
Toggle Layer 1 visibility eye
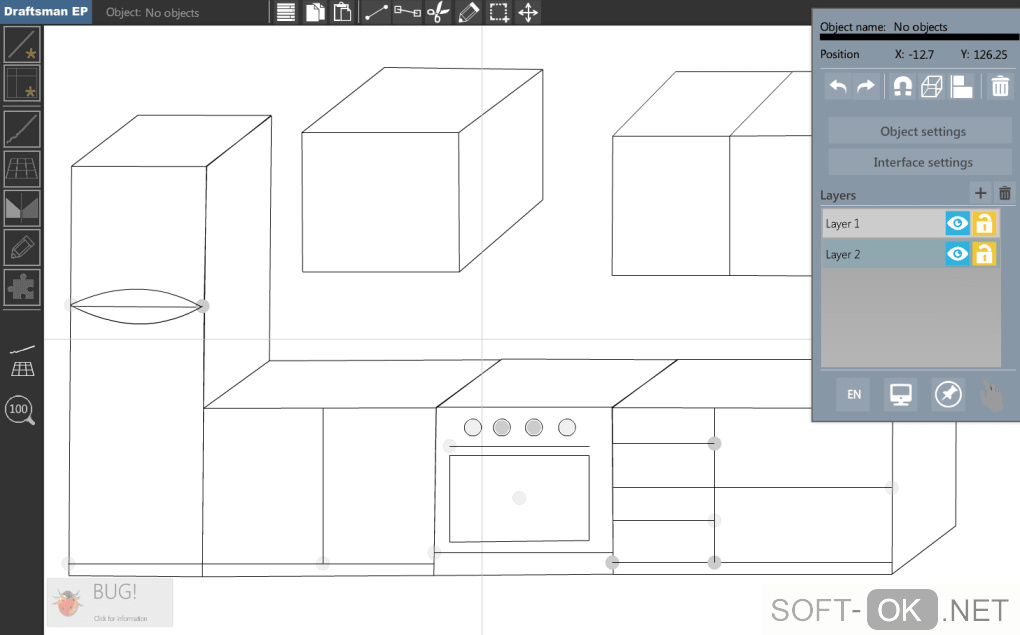[x=957, y=223]
